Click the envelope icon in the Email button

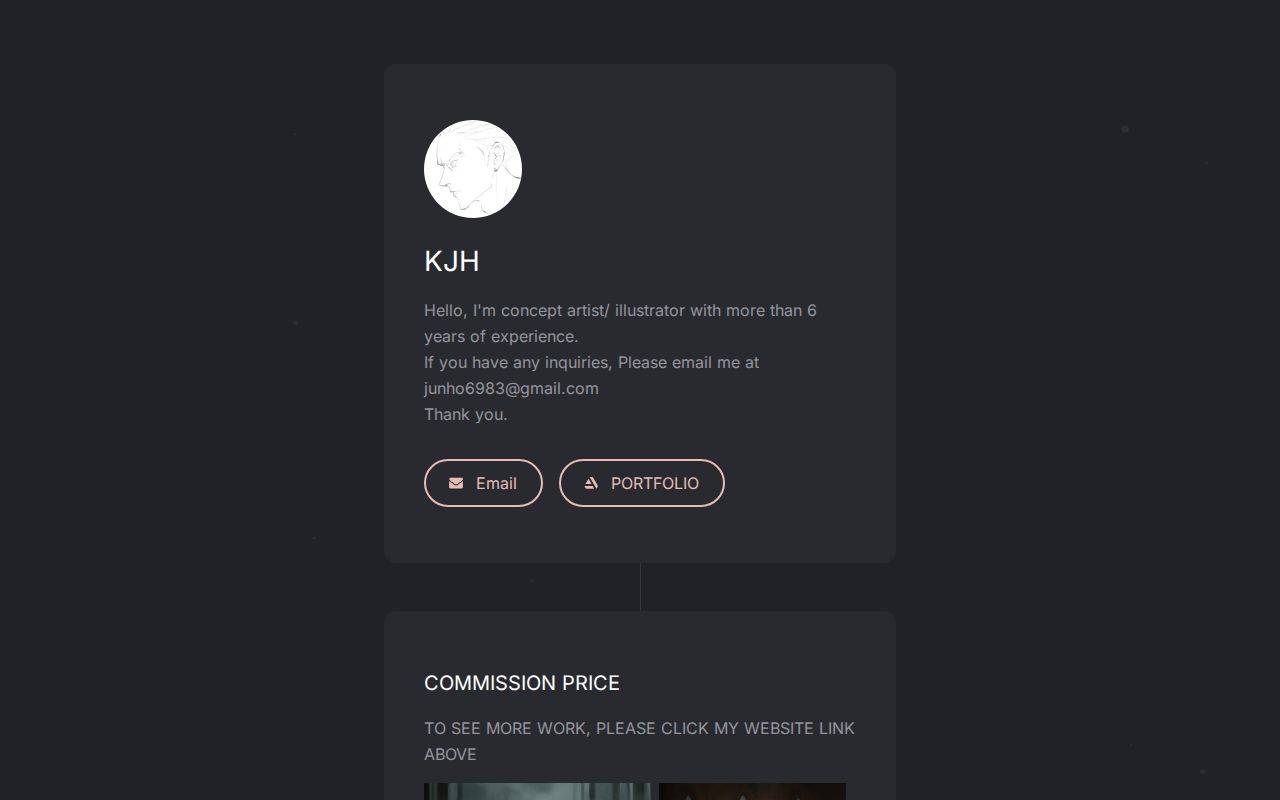(456, 483)
